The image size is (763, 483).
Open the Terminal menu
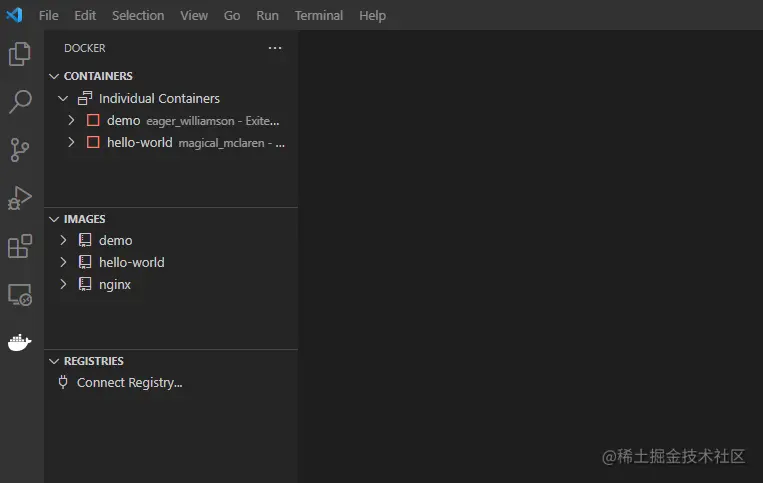319,16
